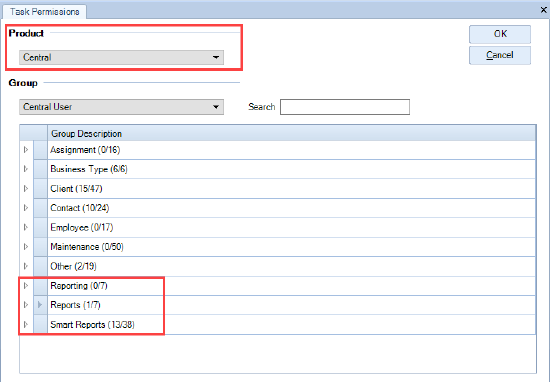550x382 pixels.
Task: Open the Group dropdown showing Central User
Action: pos(121,107)
